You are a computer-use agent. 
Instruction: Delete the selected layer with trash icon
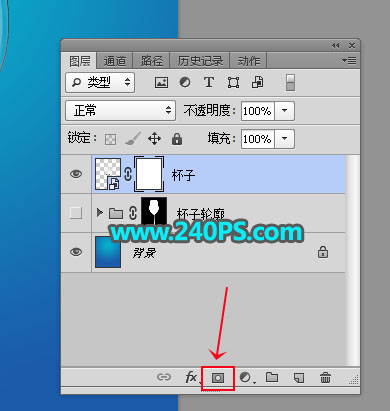point(325,378)
